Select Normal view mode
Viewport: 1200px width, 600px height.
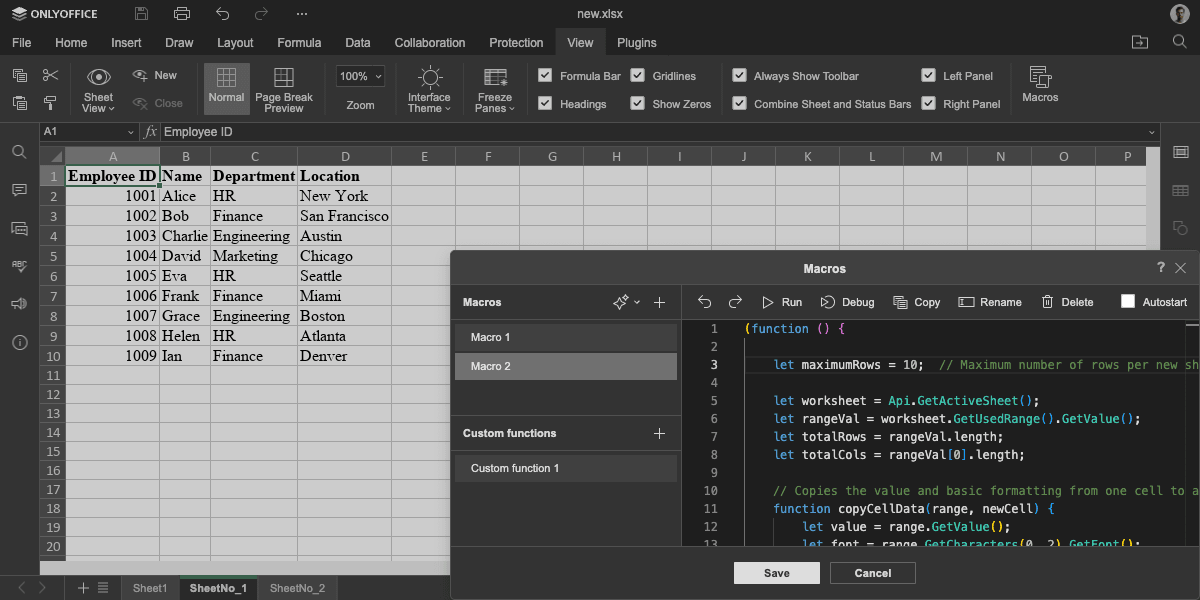point(226,88)
